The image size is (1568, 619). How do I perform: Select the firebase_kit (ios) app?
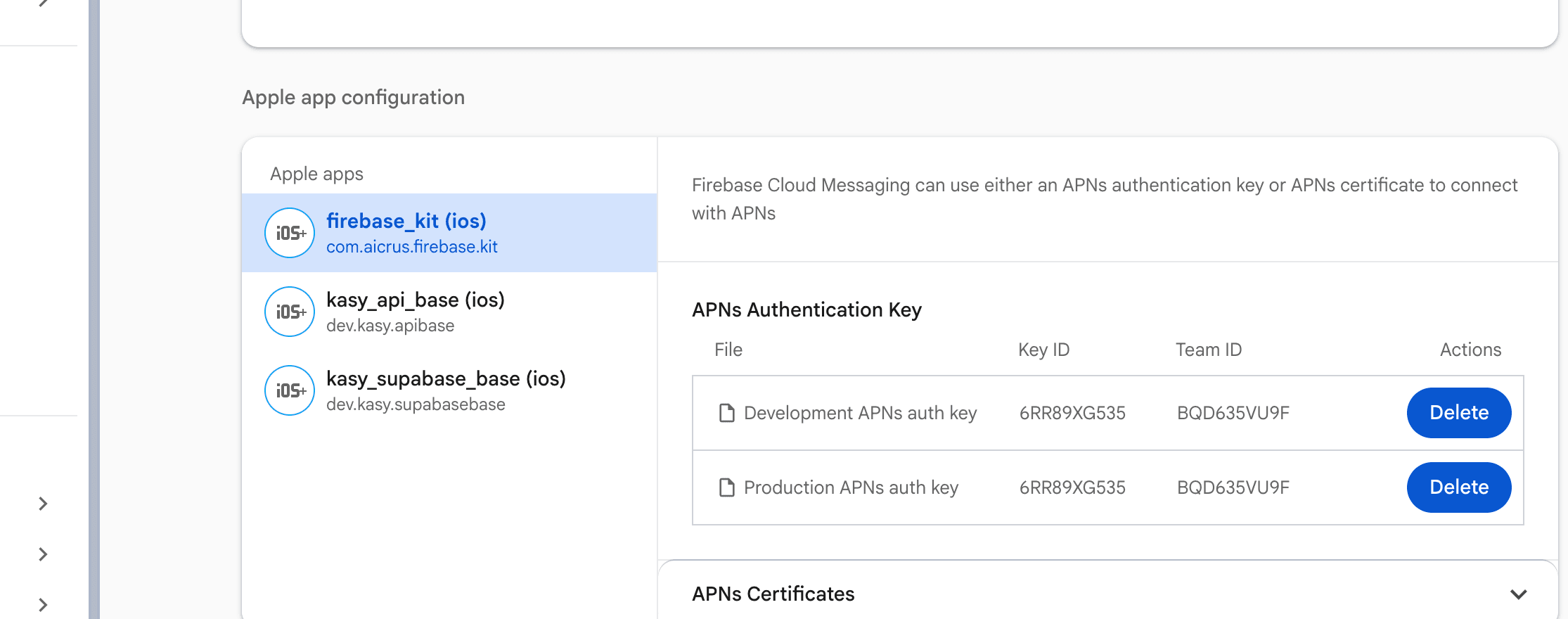449,233
